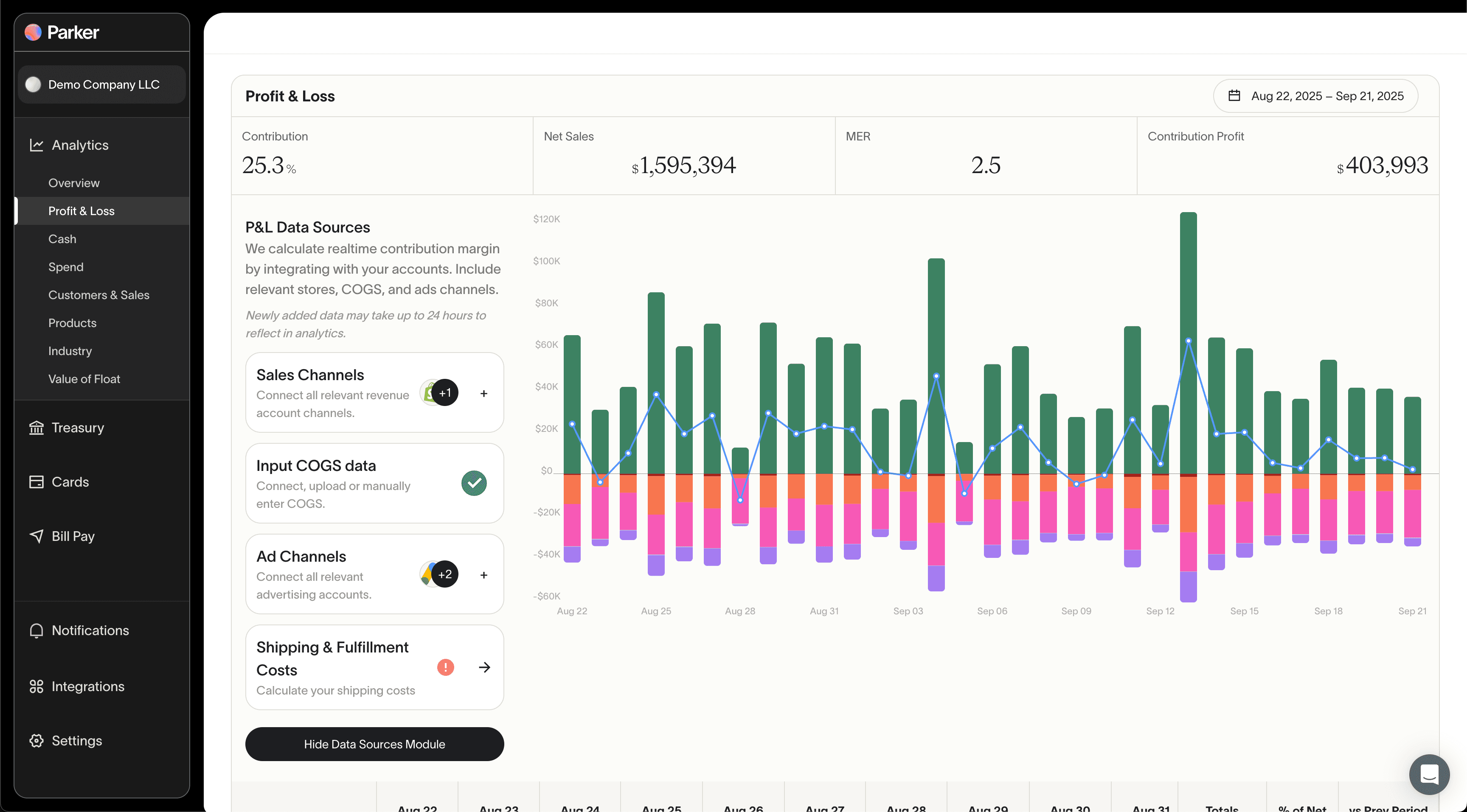Click the Analytics chart icon in sidebar

[37, 145]
